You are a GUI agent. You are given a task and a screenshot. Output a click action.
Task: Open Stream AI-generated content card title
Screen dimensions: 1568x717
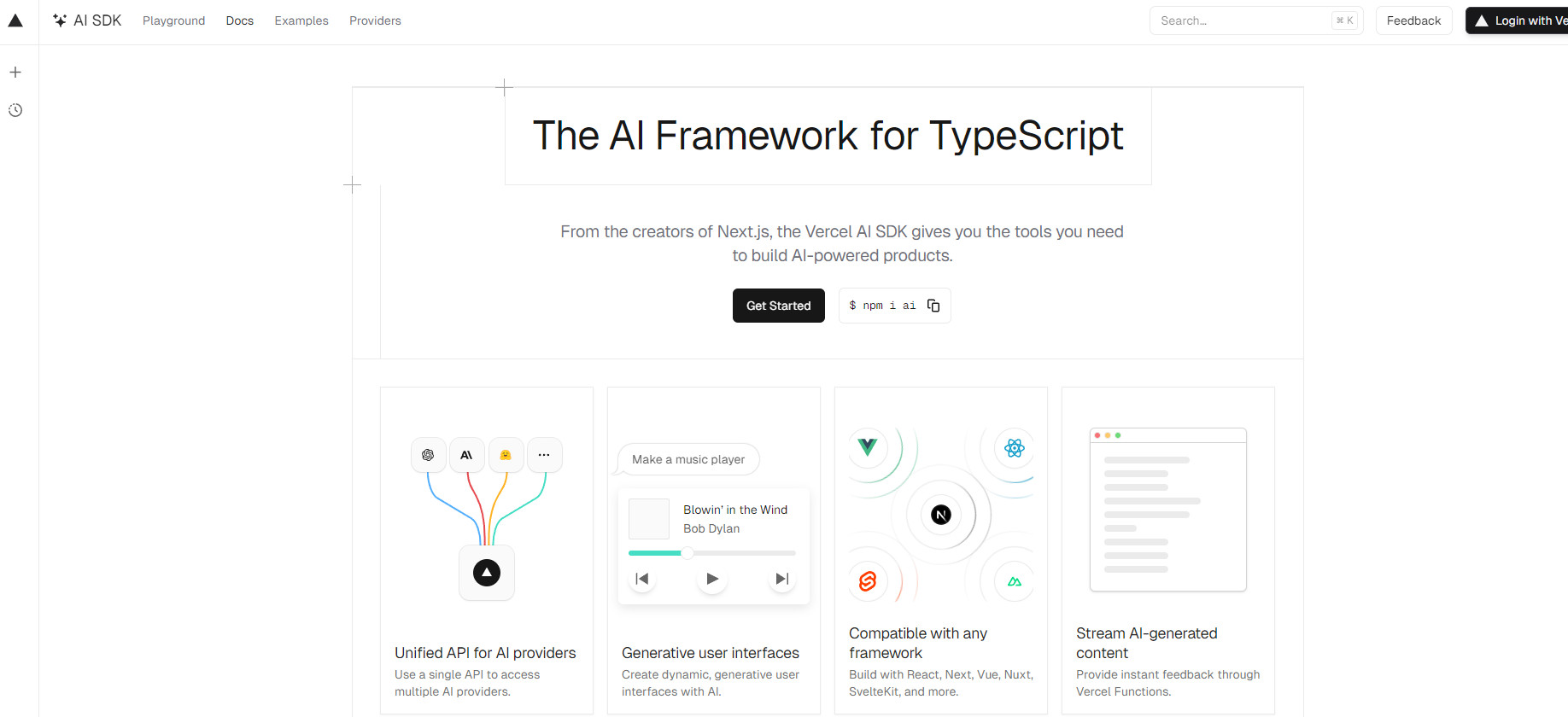pos(1147,643)
